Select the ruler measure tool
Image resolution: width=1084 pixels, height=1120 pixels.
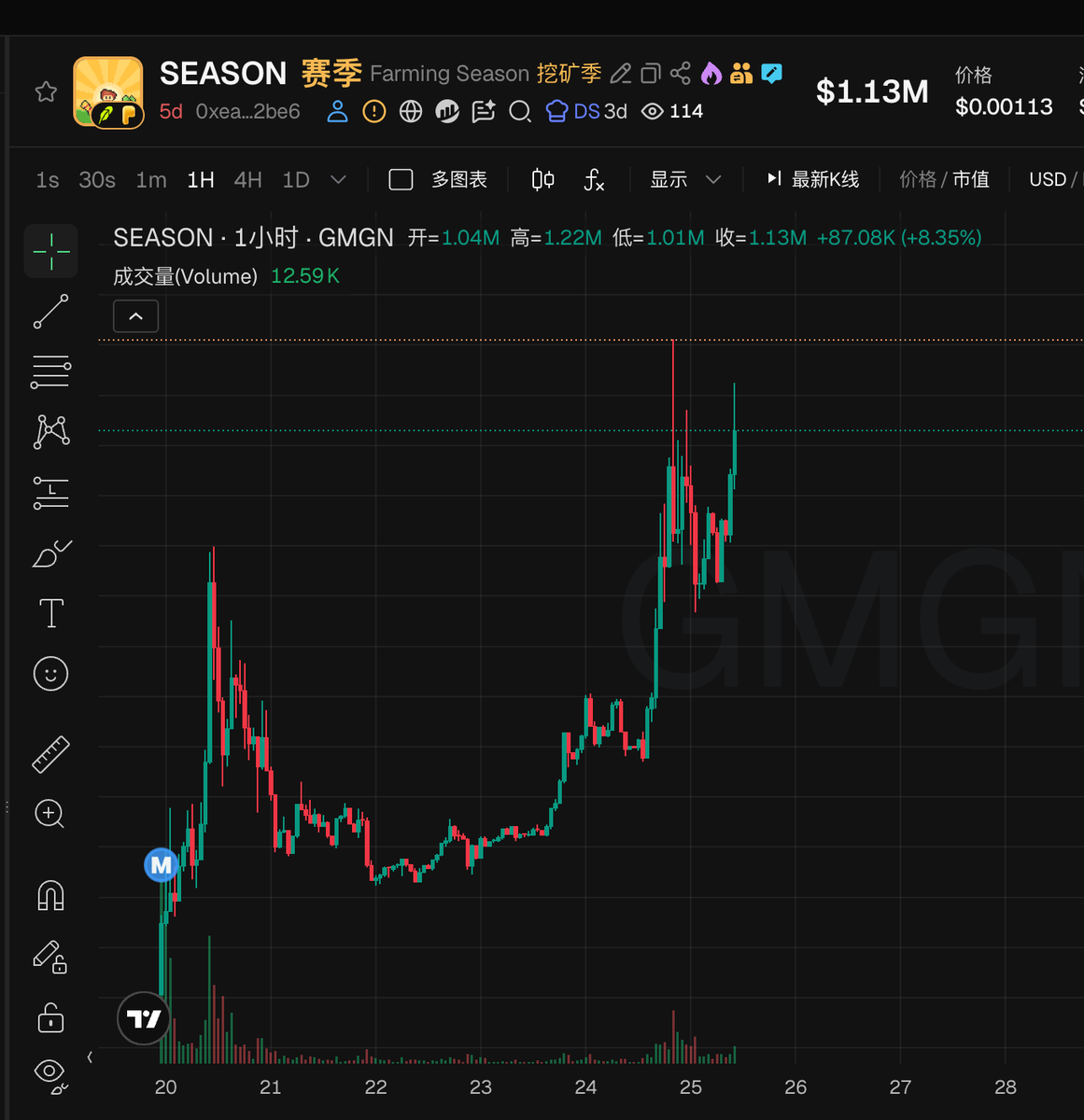[51, 755]
